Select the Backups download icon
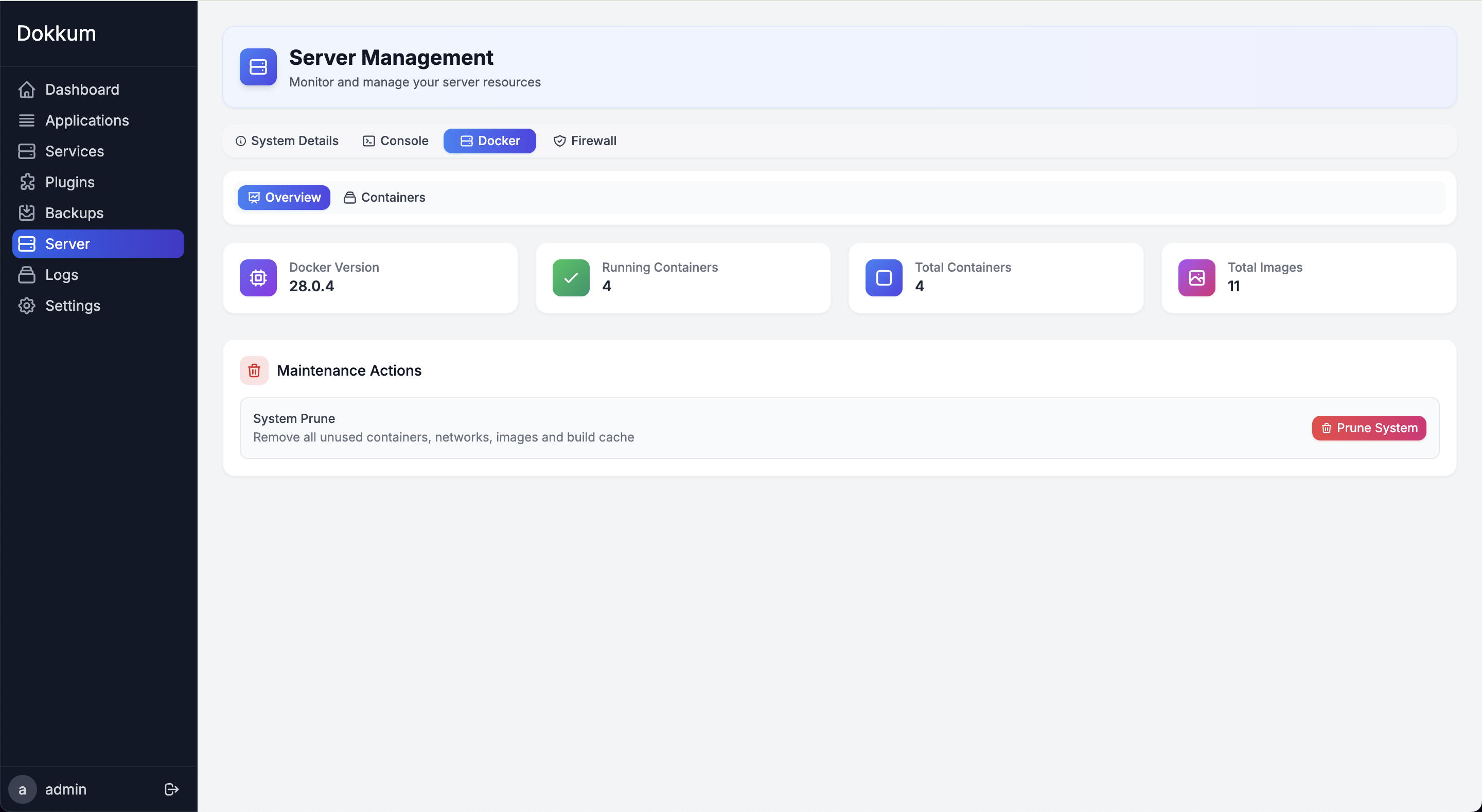 click(x=27, y=213)
